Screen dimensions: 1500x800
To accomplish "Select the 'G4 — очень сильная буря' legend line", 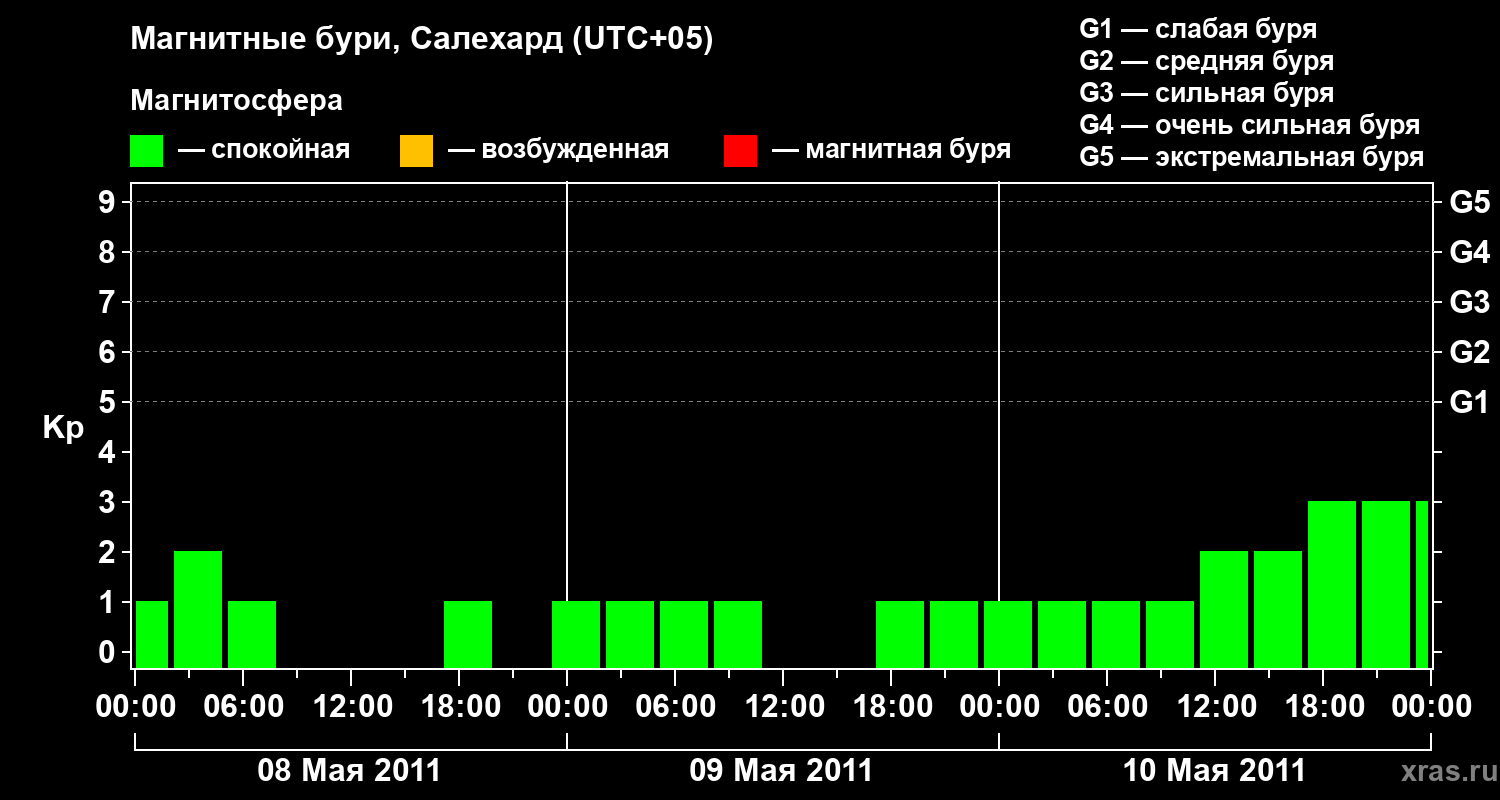I will [x=1250, y=126].
